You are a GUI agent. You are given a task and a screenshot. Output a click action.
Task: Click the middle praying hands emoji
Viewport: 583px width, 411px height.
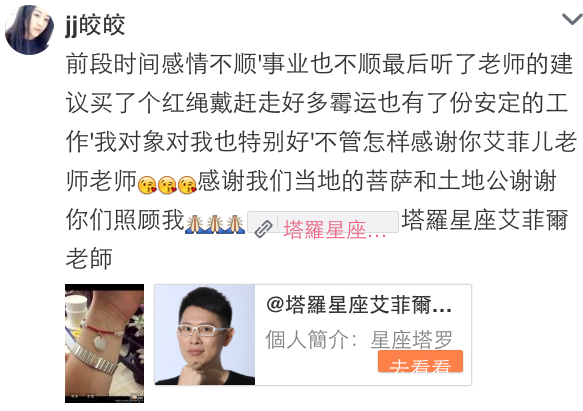tap(215, 224)
